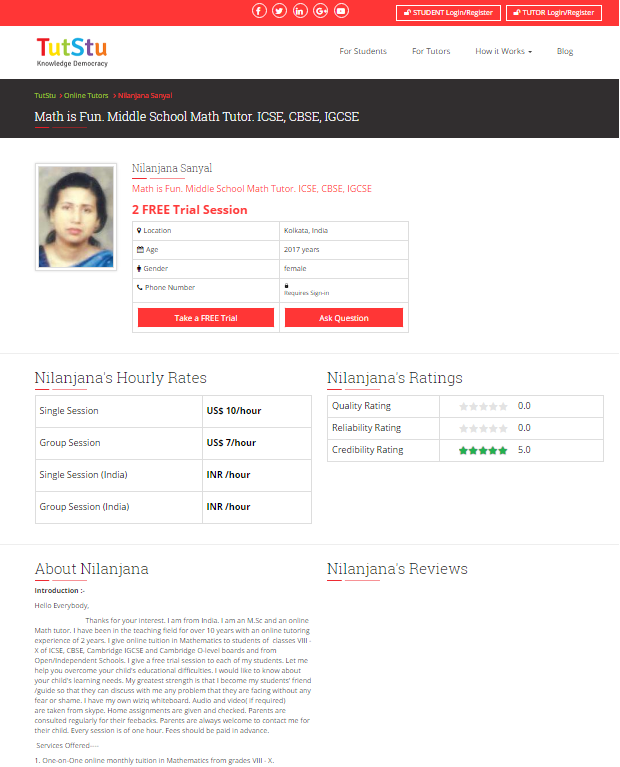Open the For Tutors menu item
Viewport: 620px width, 767px height.
[431, 51]
